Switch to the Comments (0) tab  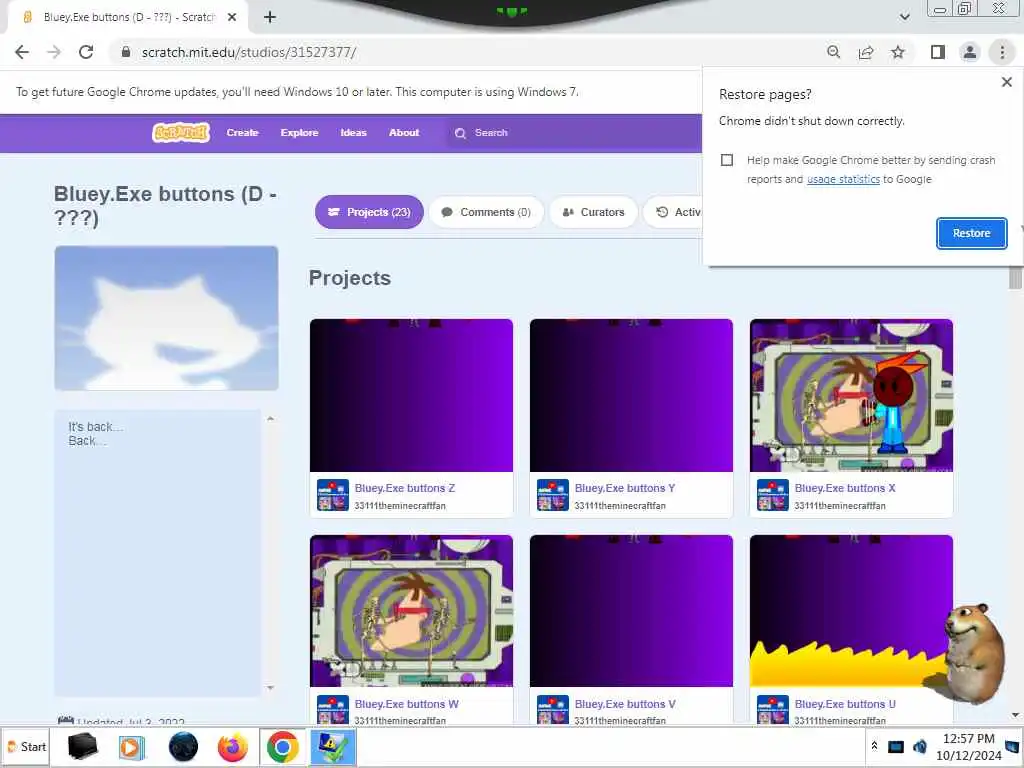tap(486, 212)
